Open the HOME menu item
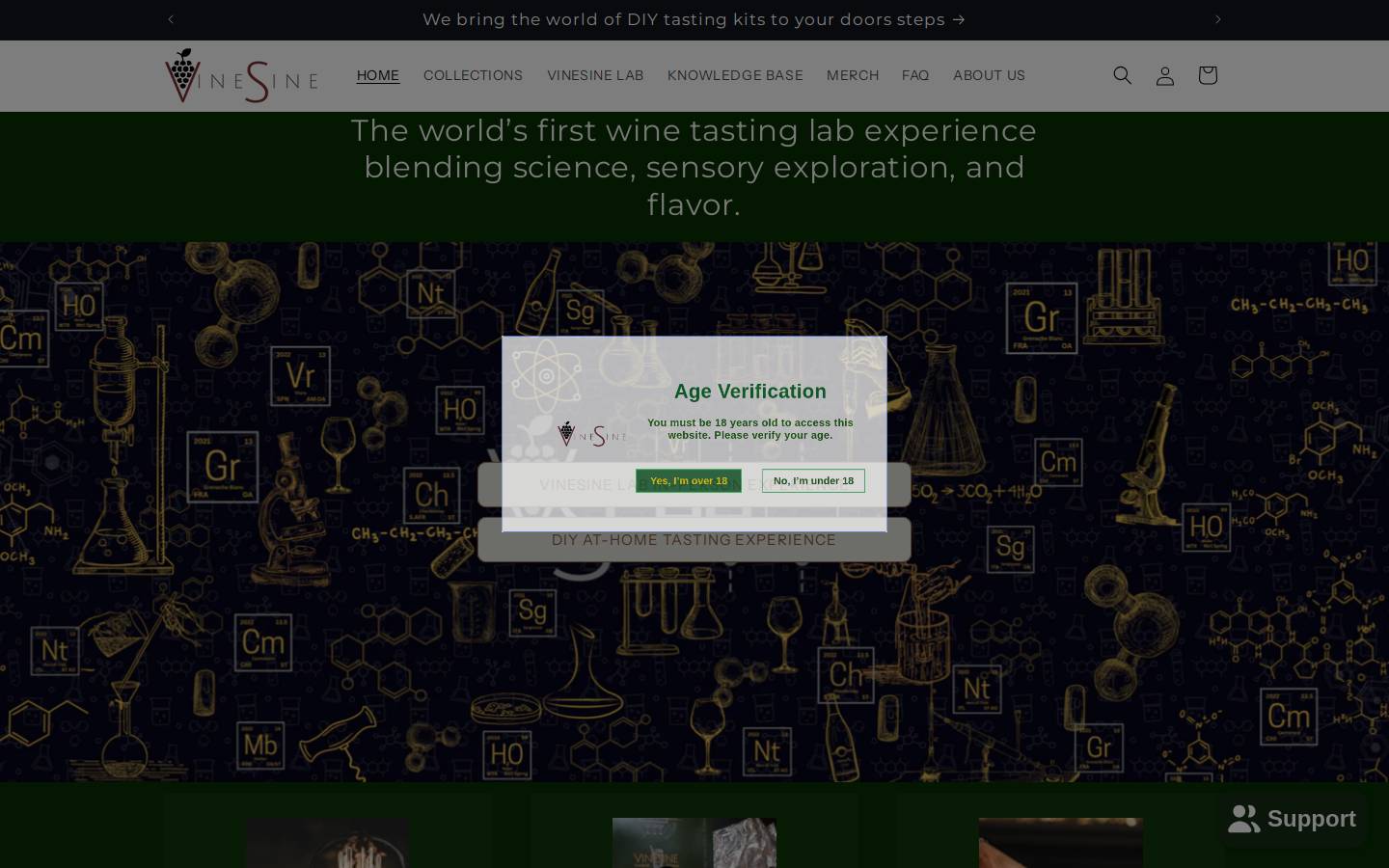The width and height of the screenshot is (1389, 868). [378, 75]
